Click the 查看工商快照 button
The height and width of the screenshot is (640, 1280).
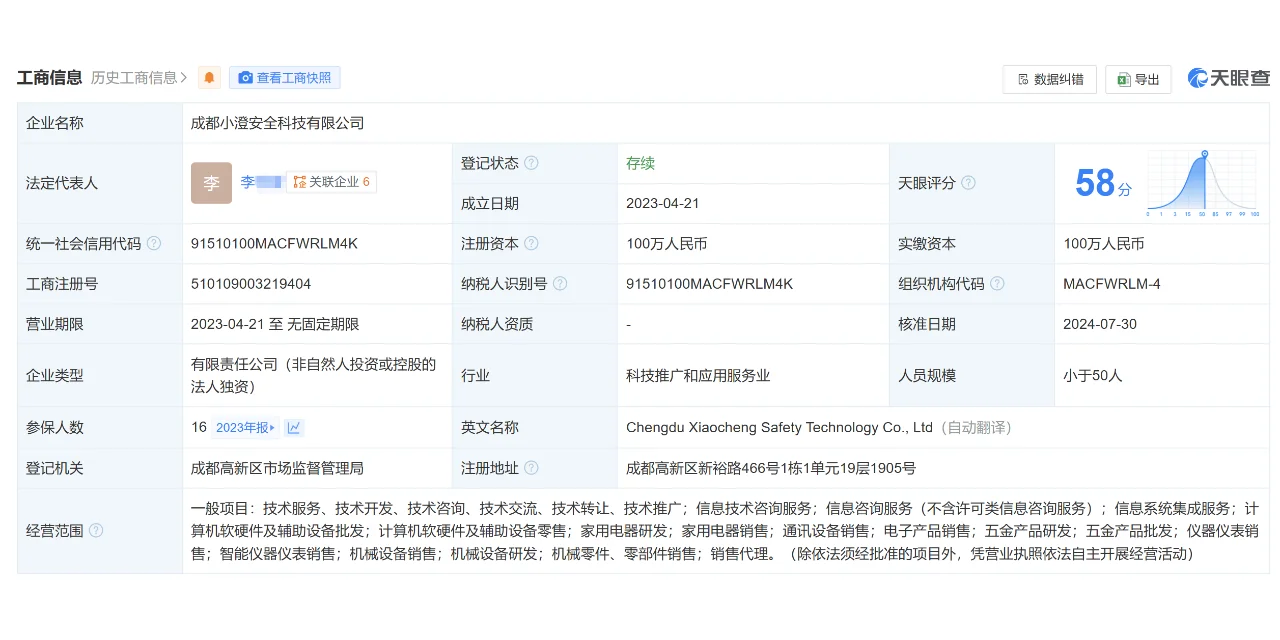point(285,77)
